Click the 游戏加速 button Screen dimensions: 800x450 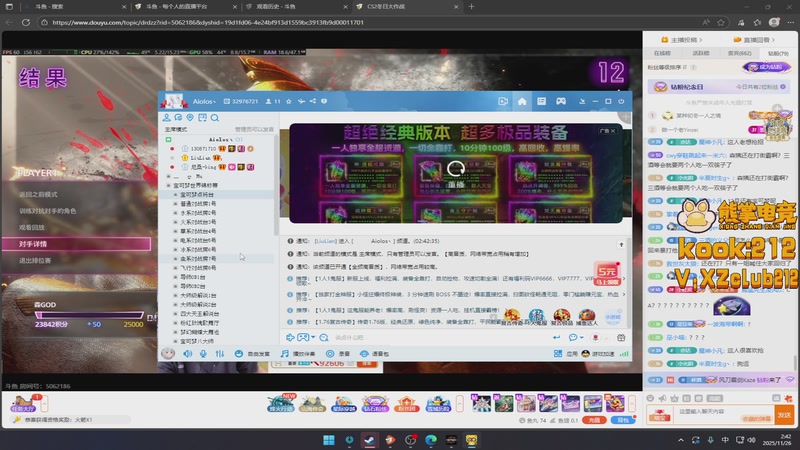[598, 354]
